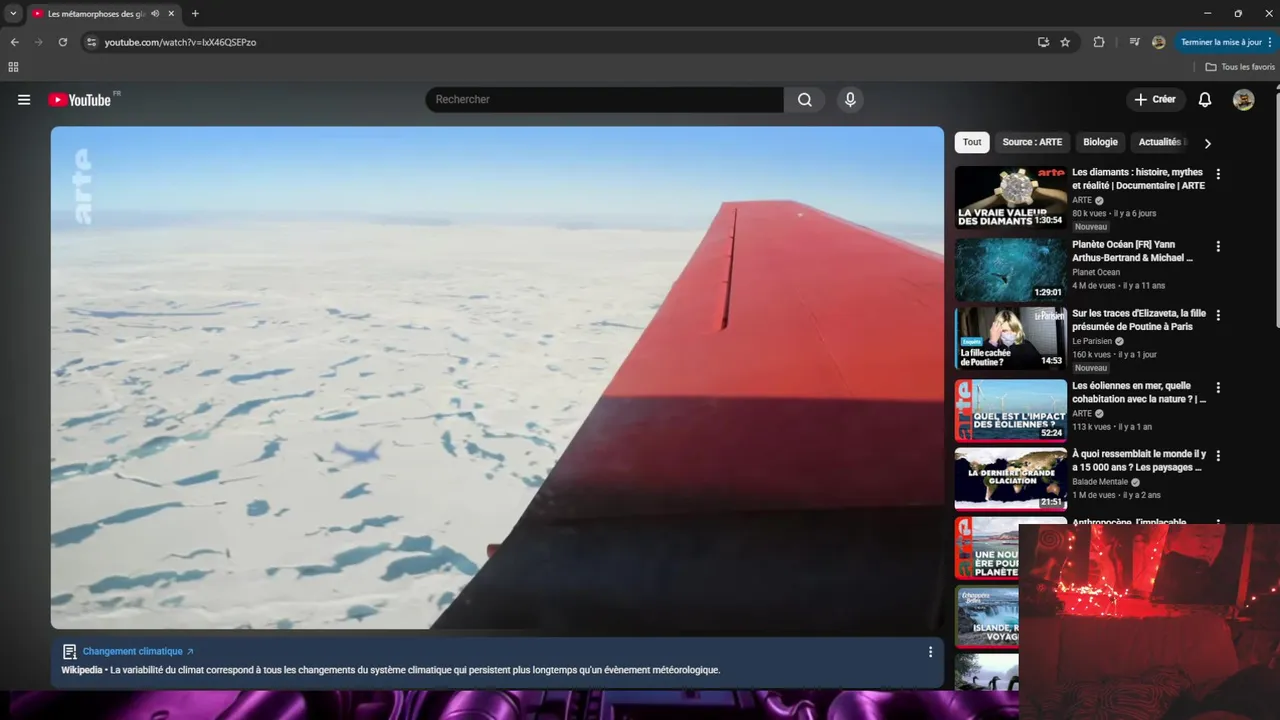Start voice search with the microphone
This screenshot has width=1280, height=720.
[x=850, y=99]
